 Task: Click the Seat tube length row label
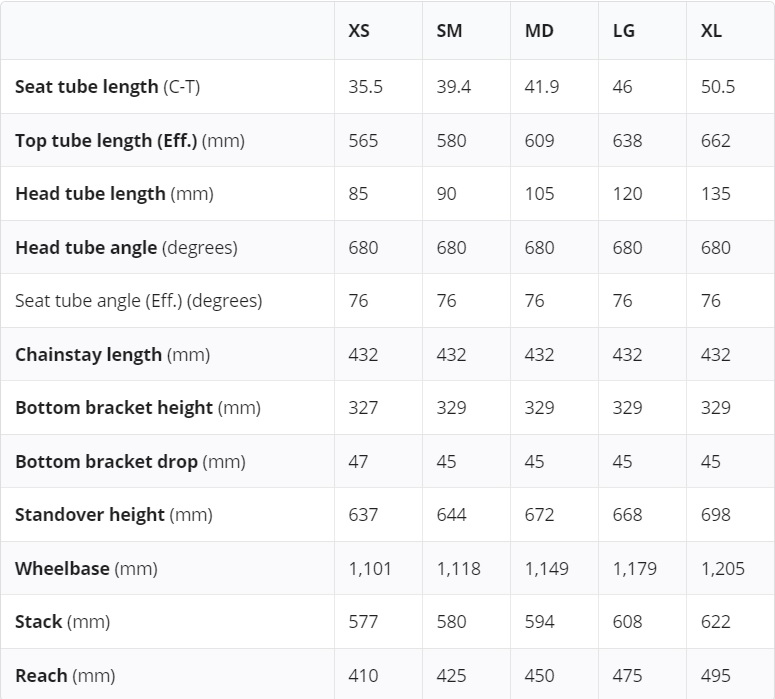pyautogui.click(x=107, y=87)
